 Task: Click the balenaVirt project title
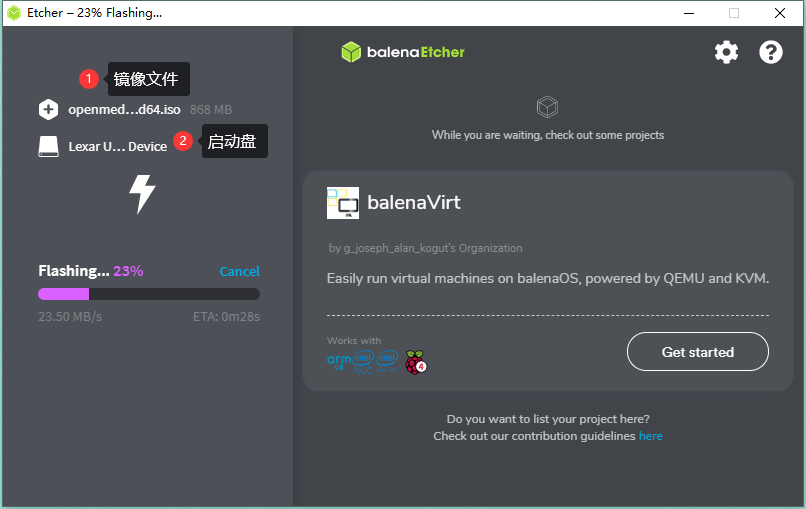point(414,203)
